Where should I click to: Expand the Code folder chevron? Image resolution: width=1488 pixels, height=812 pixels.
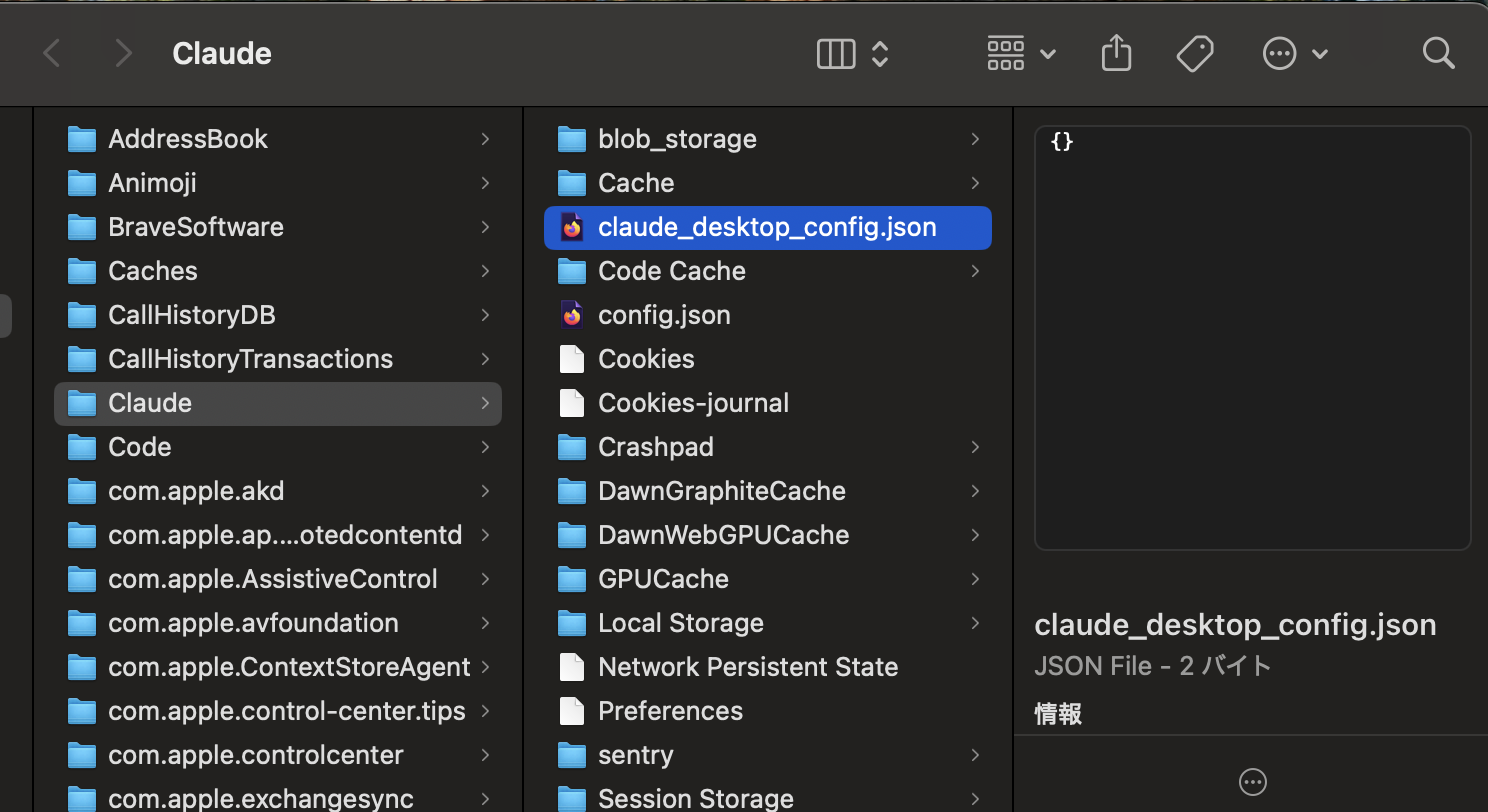coord(485,447)
